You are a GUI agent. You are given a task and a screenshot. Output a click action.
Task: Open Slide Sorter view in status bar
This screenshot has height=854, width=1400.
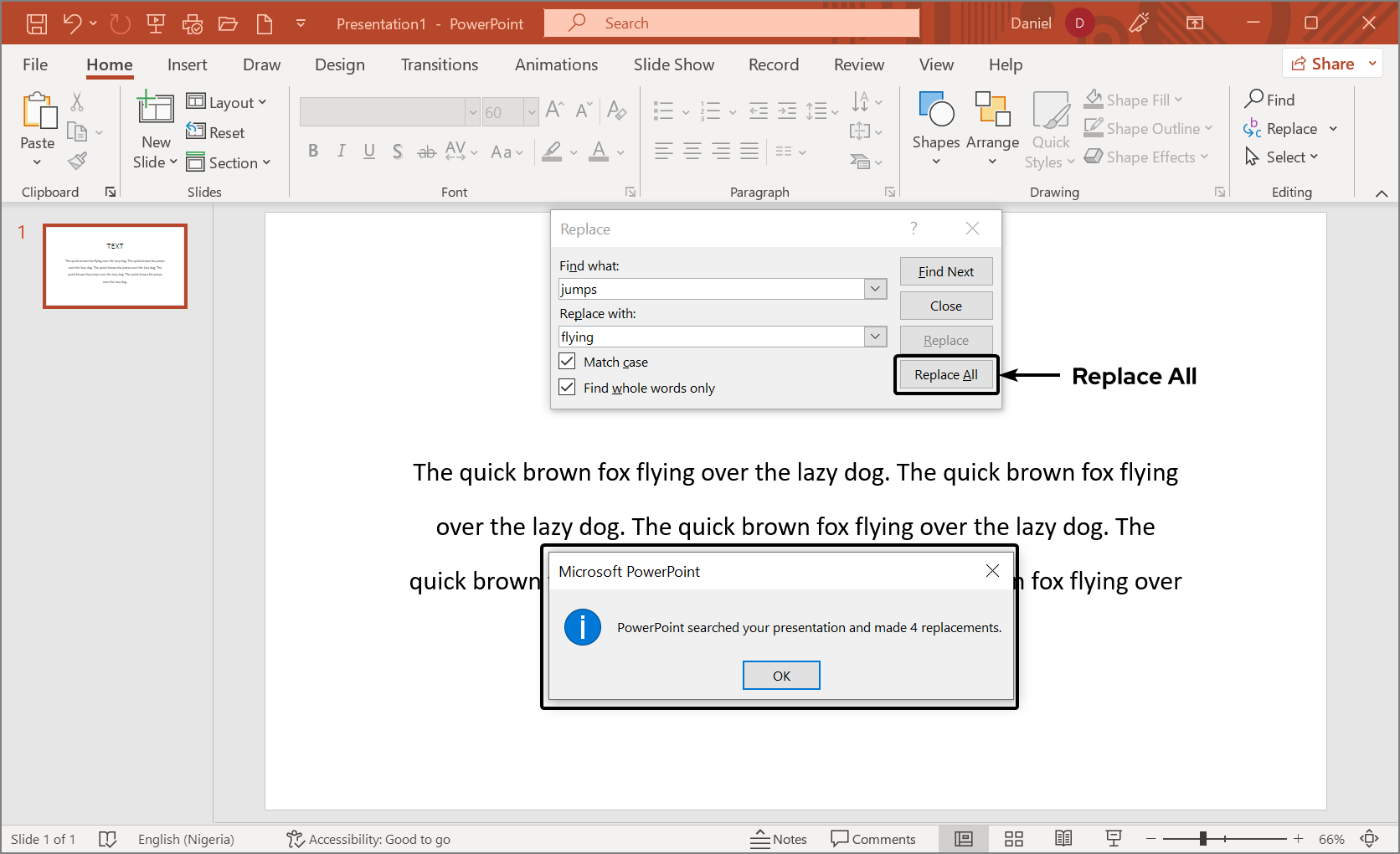[x=1014, y=839]
